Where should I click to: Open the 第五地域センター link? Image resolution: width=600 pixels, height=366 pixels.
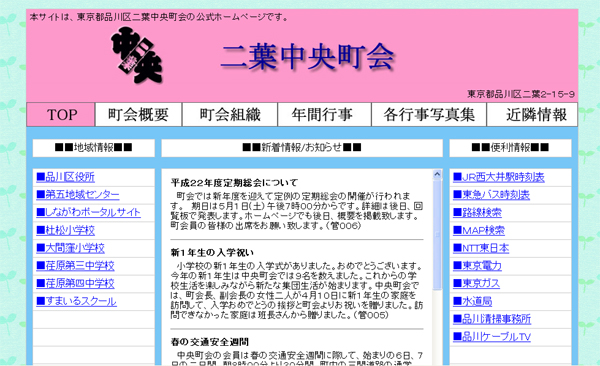click(78, 194)
